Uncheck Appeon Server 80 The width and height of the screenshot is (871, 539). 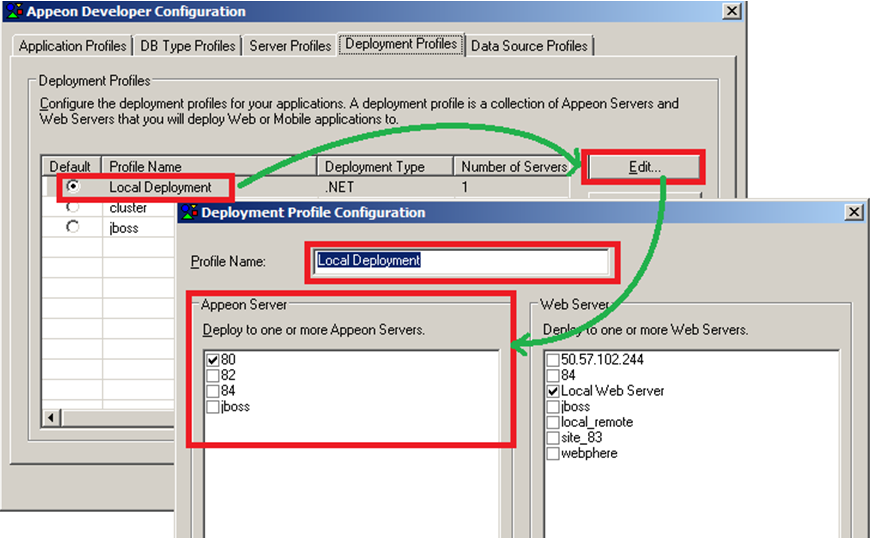[213, 360]
